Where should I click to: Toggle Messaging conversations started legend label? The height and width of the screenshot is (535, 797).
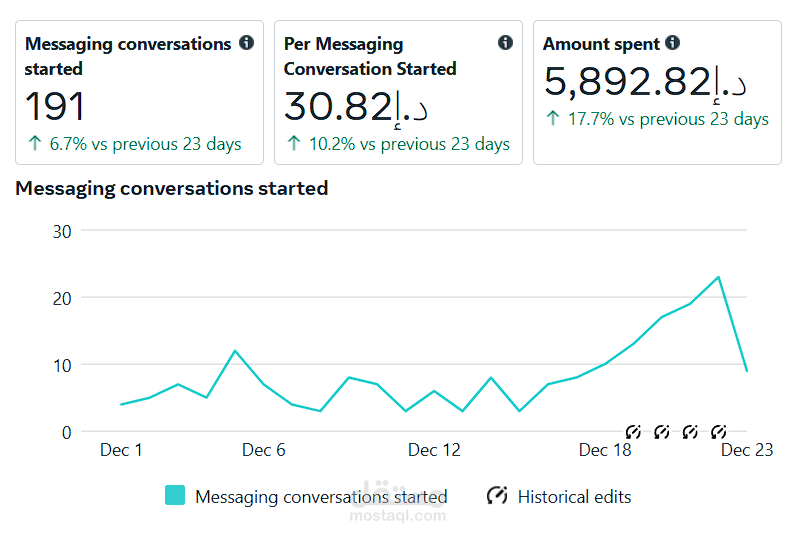321,496
